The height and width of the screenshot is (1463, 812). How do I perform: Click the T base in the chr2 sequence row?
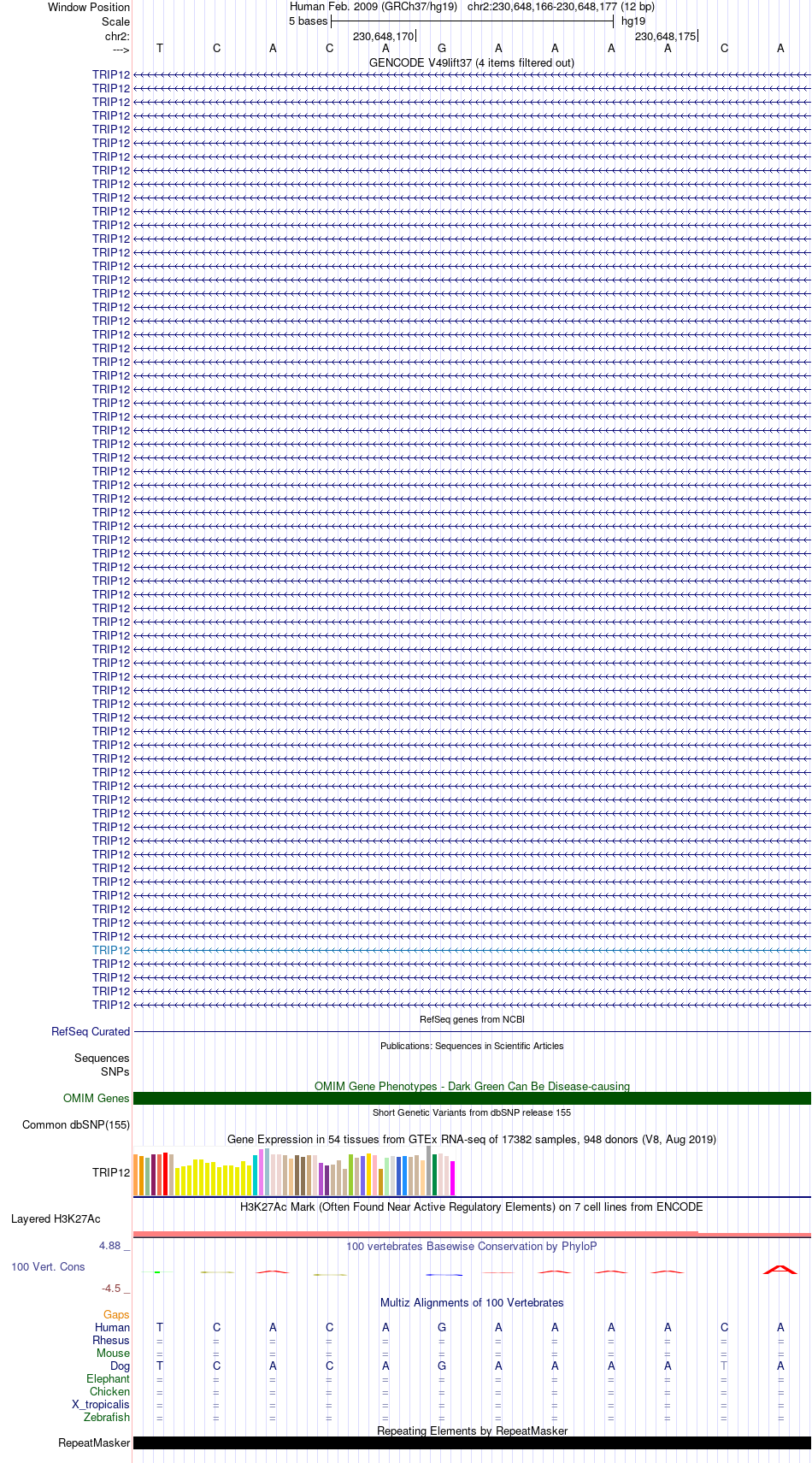(160, 49)
